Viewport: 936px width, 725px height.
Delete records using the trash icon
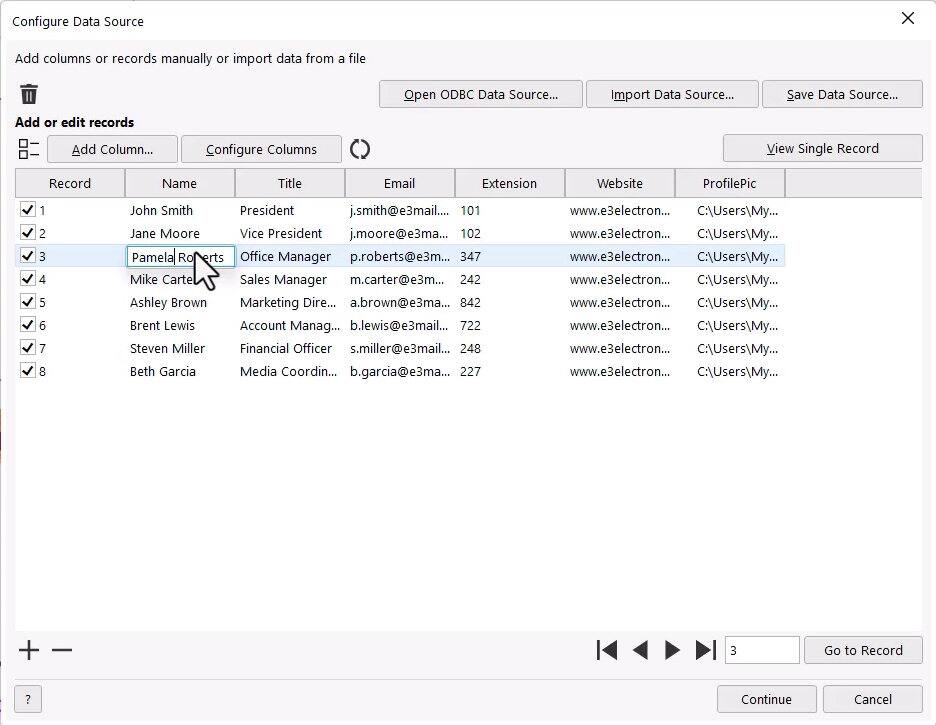click(28, 94)
